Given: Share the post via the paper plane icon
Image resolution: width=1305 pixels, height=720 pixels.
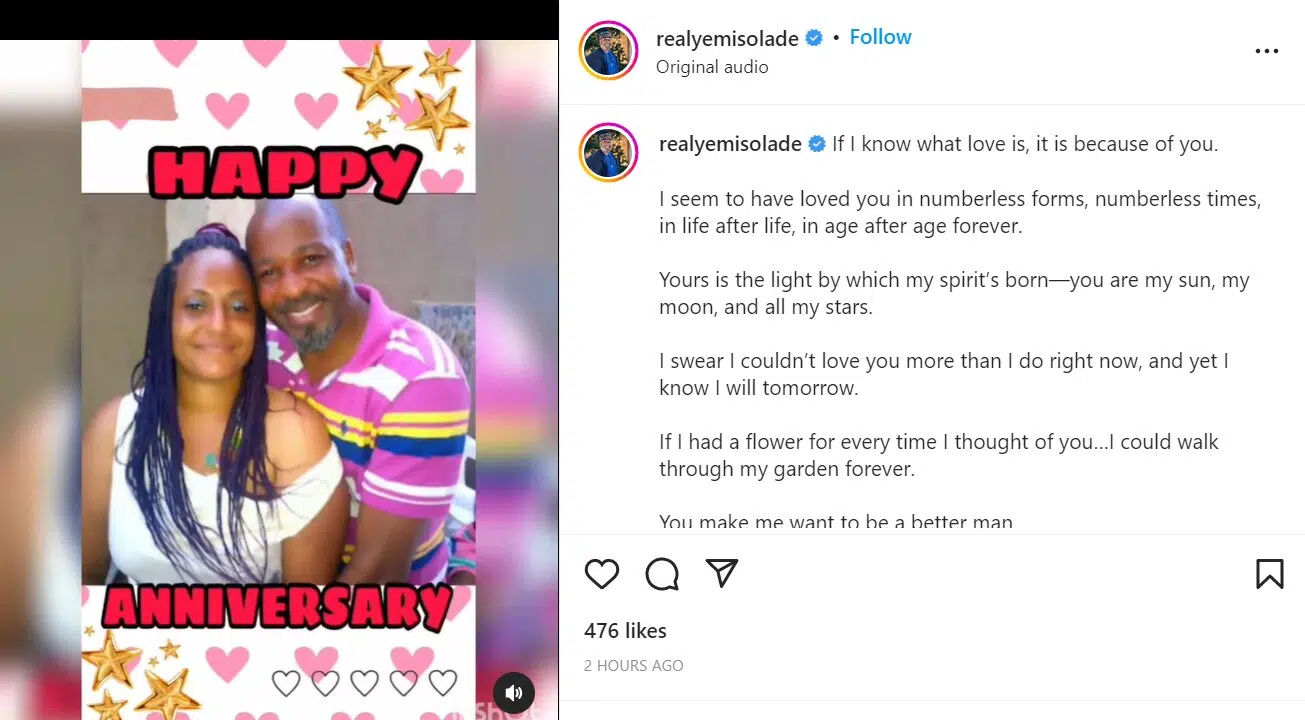Looking at the screenshot, I should tap(721, 574).
